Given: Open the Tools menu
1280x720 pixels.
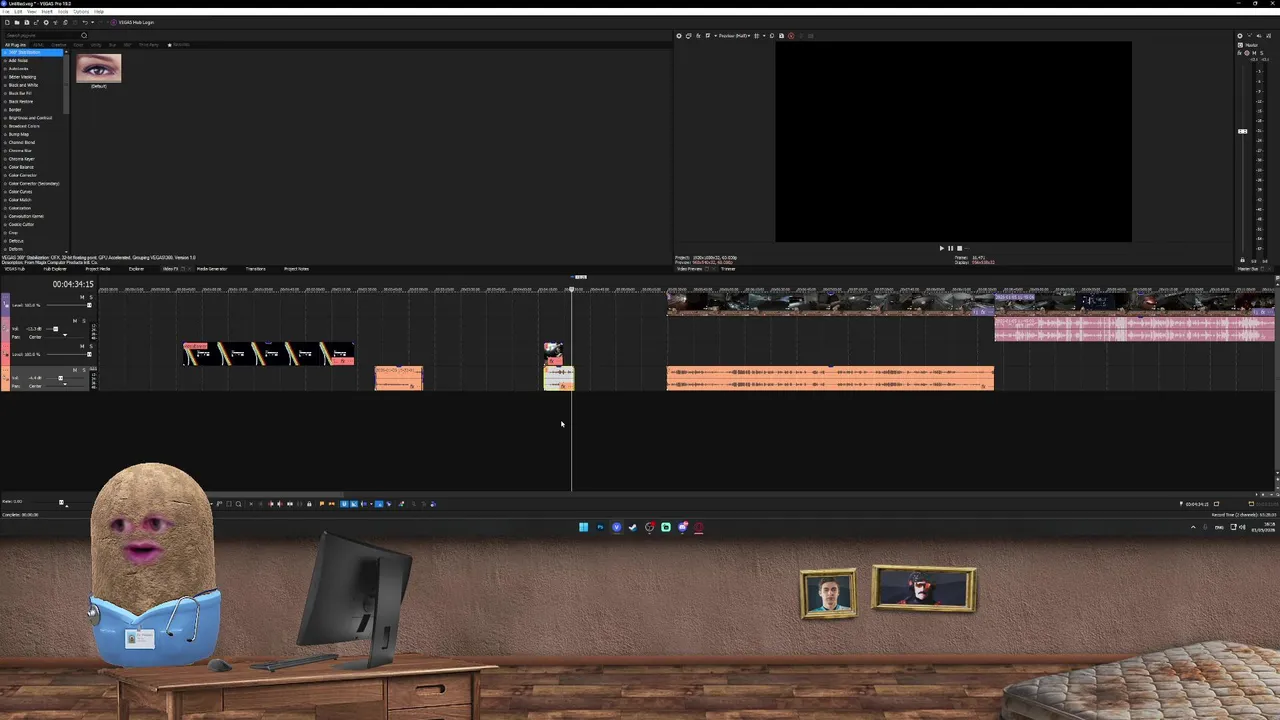Looking at the screenshot, I should (x=63, y=11).
